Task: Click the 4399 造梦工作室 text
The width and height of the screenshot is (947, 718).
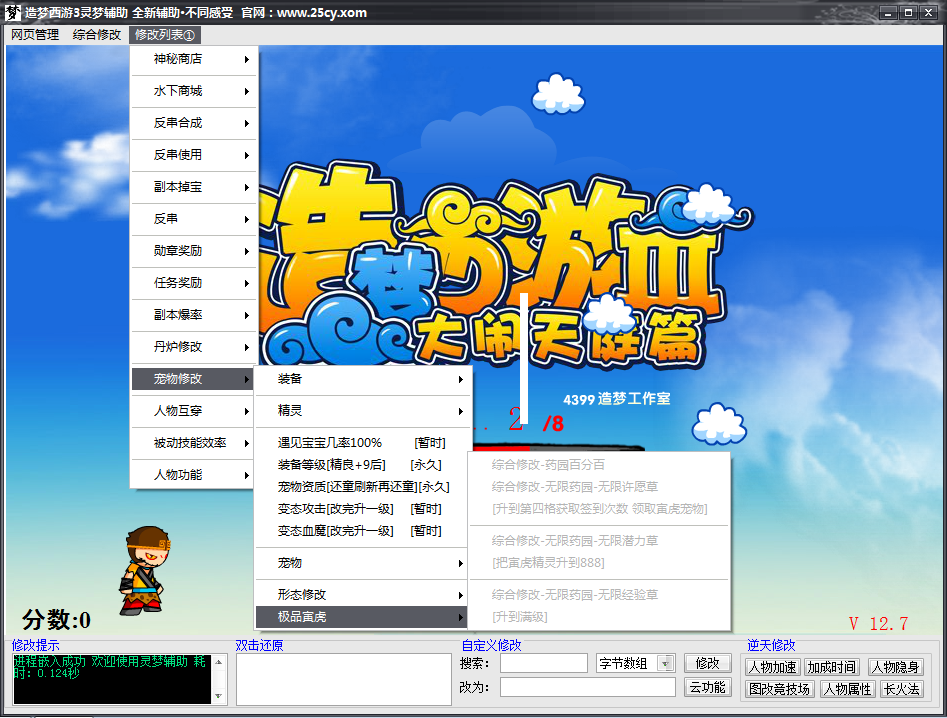Action: (617, 399)
